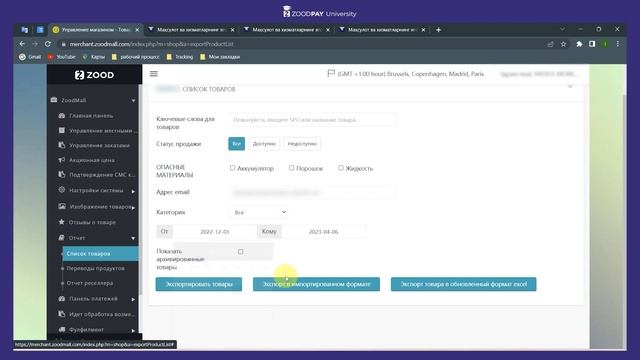This screenshot has height=360, width=640.
Task: Open browser extensions puzzle icon
Action: tap(579, 44)
